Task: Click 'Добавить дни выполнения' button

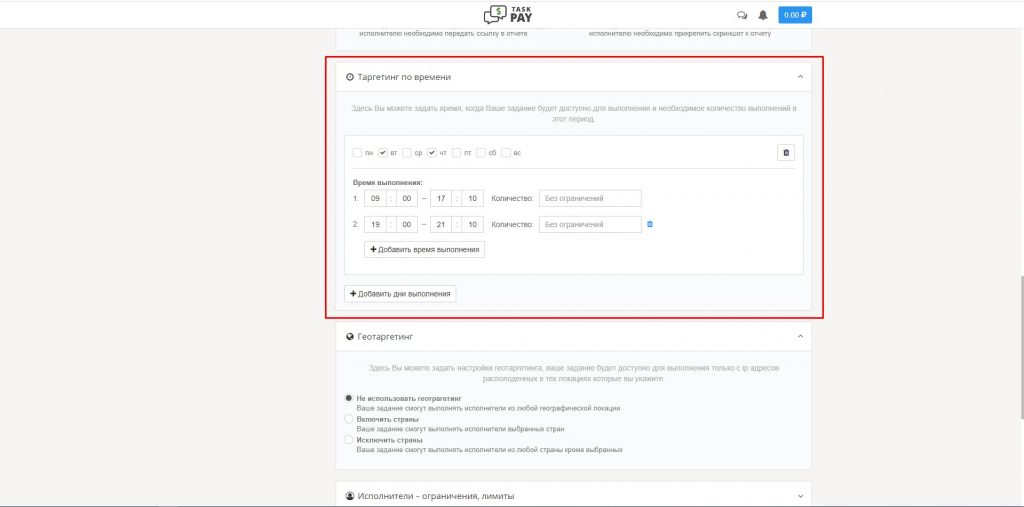Action: coord(400,294)
